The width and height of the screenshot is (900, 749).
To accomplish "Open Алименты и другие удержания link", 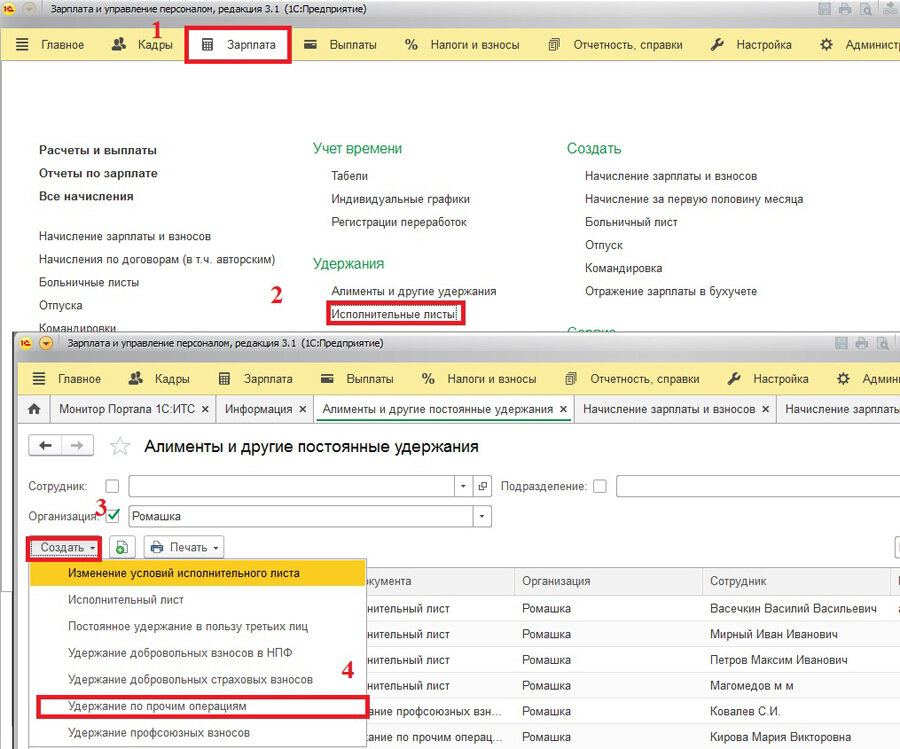I will (414, 291).
